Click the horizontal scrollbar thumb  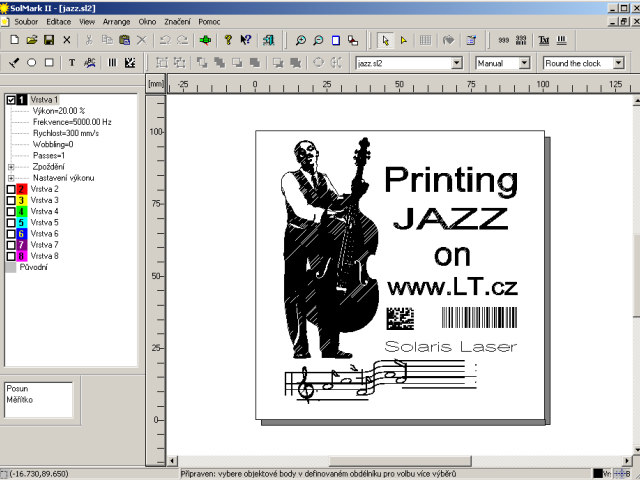400,461
